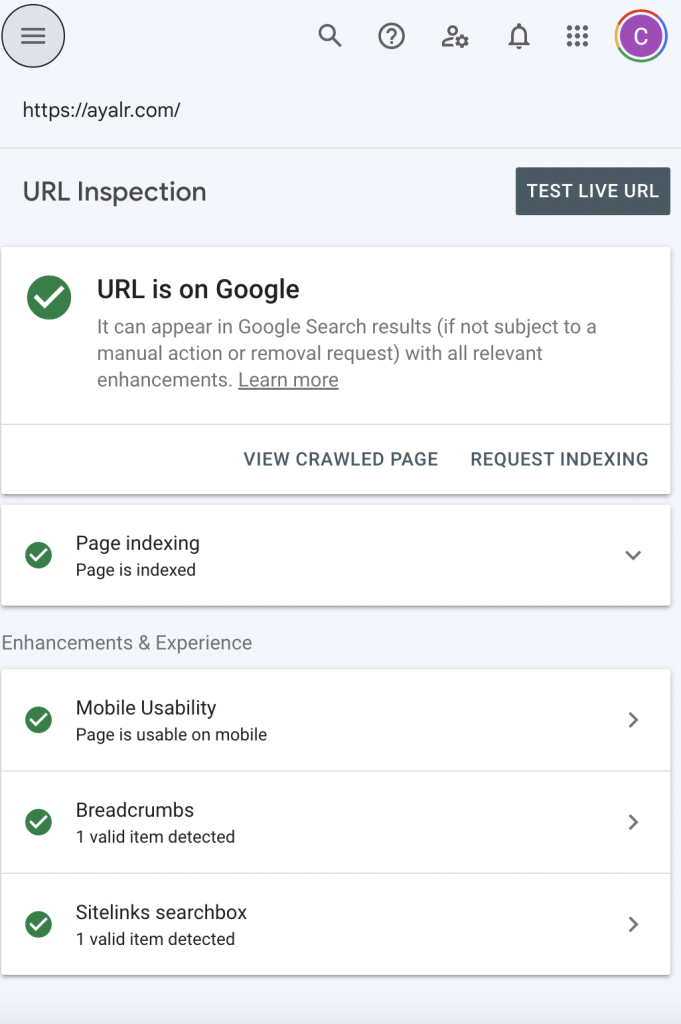Viewport: 681px width, 1024px height.
Task: Click Request Indexing
Action: tap(560, 459)
